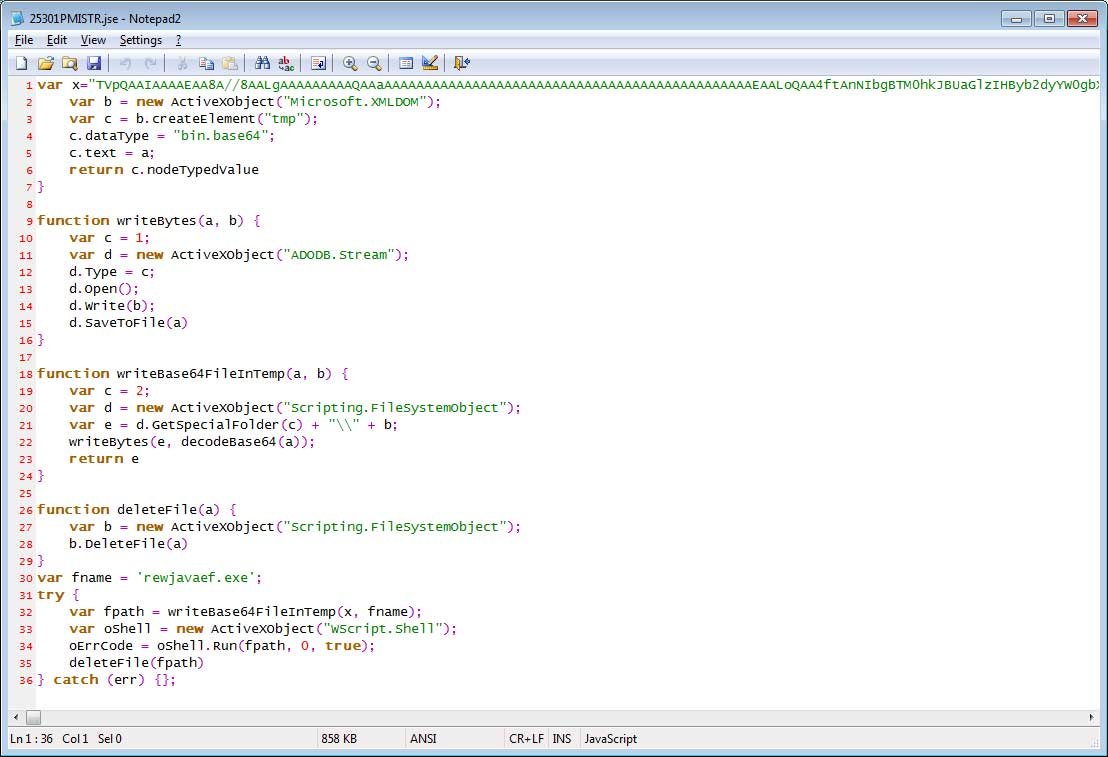
Task: Click window title '25301PMISTR.jse - Notepad2'
Action: tap(105, 18)
